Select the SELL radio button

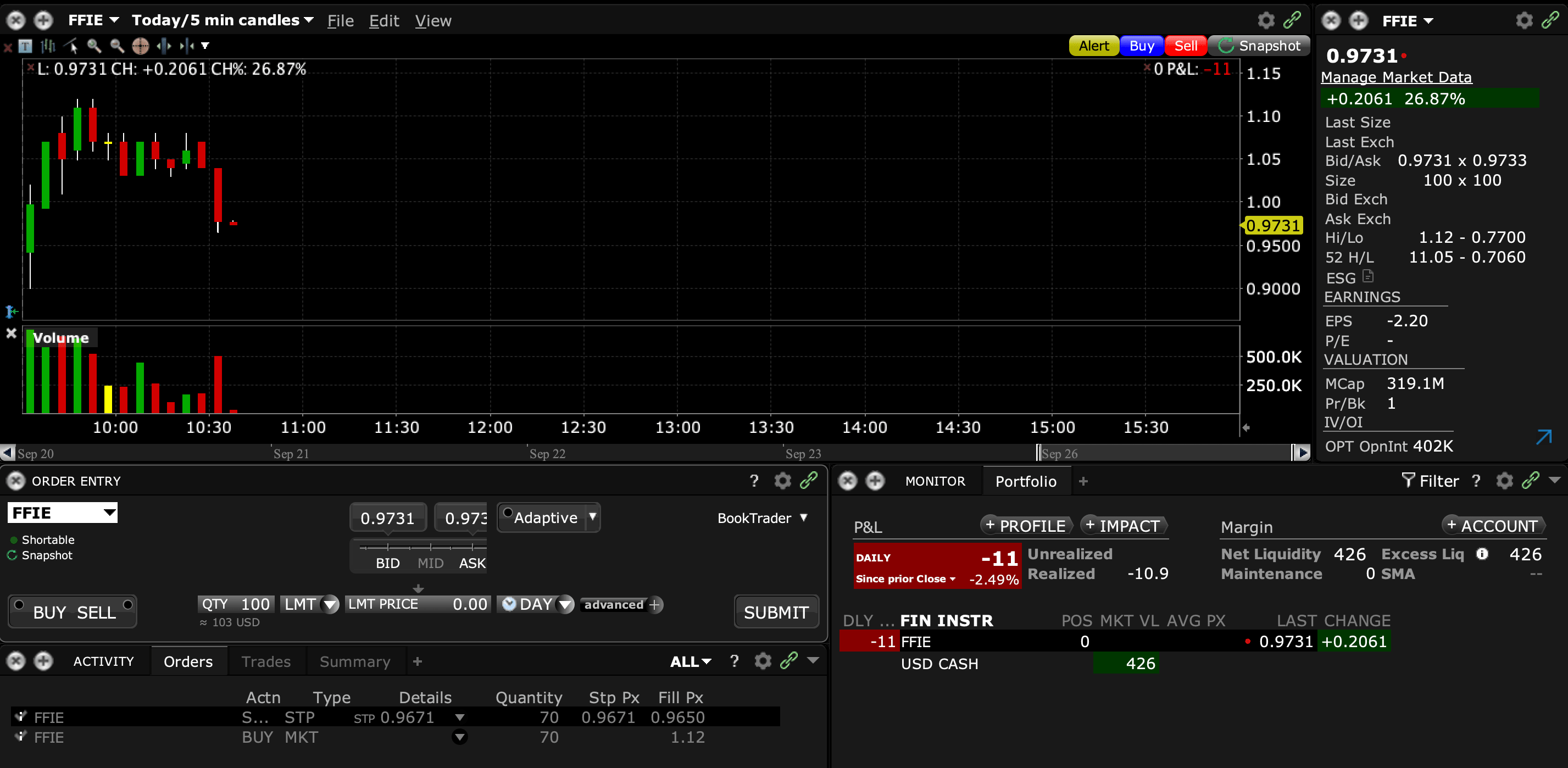(x=128, y=605)
